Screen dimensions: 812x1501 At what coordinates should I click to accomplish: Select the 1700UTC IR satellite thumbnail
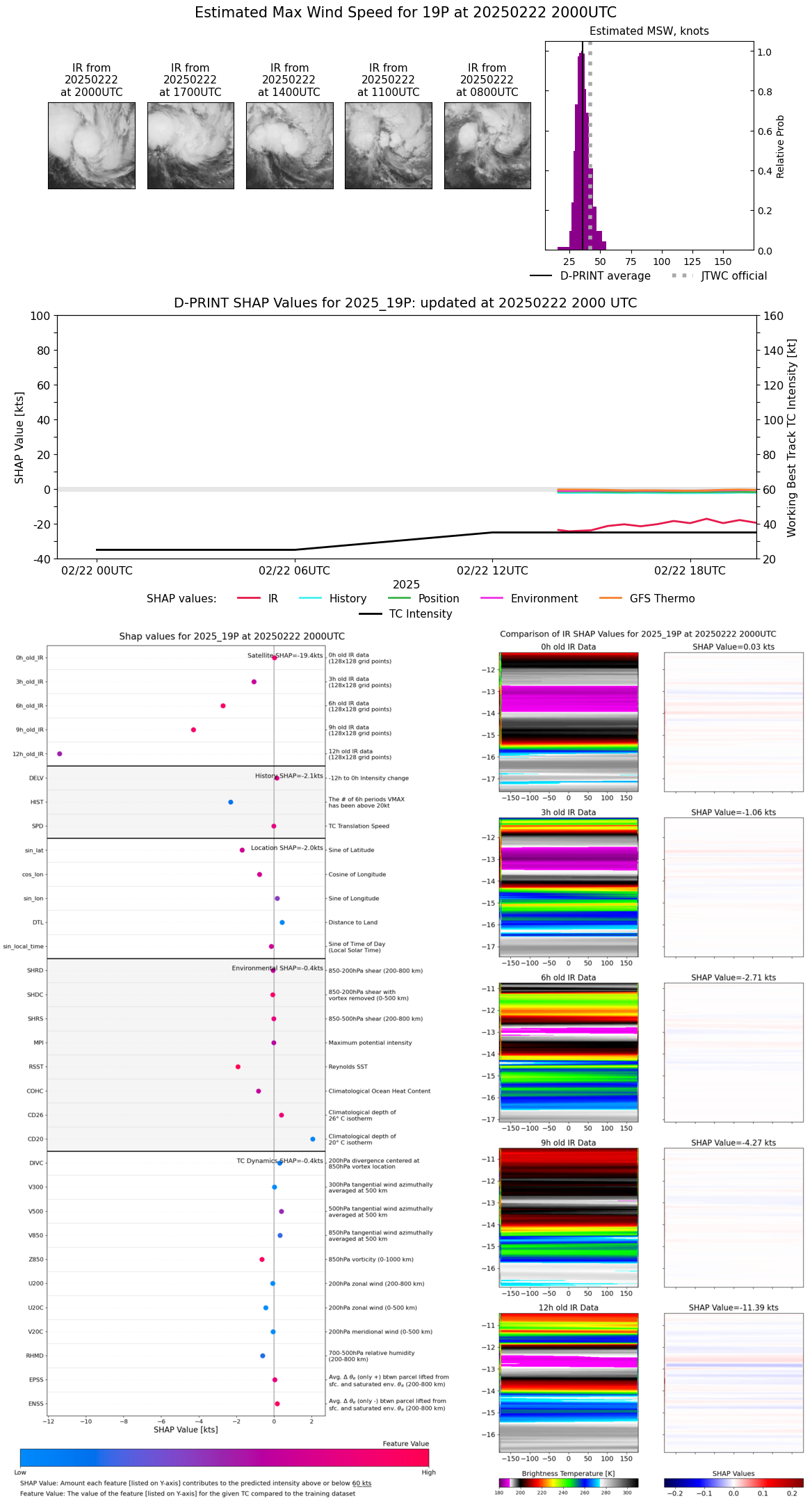[190, 145]
